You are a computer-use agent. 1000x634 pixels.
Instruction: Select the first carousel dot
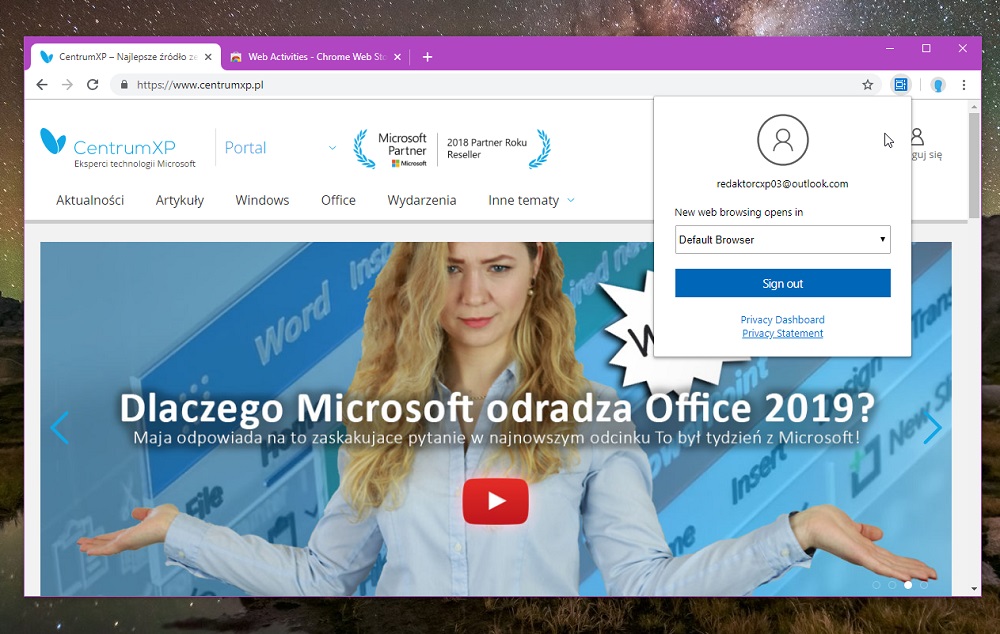[x=876, y=584]
